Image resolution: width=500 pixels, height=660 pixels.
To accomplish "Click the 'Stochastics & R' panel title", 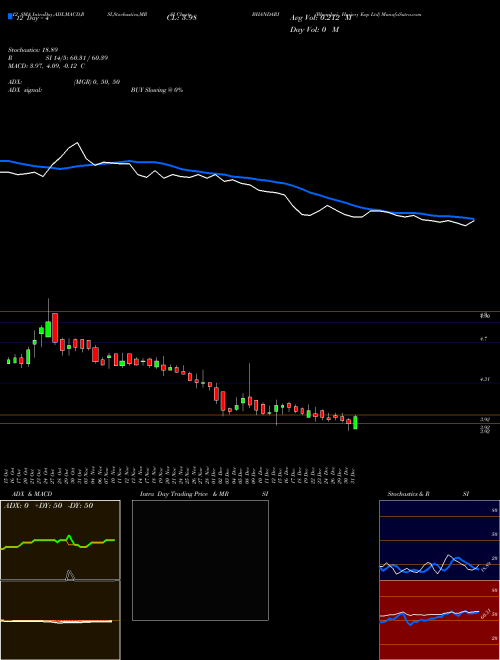I will coord(409,494).
